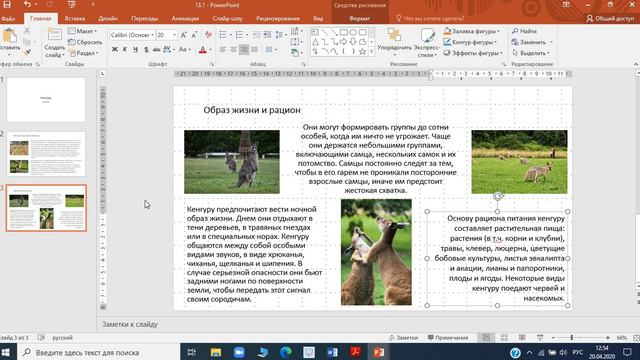The width and height of the screenshot is (640, 360).
Task: Clear all formatting with the eraser icon
Action: pos(208,35)
